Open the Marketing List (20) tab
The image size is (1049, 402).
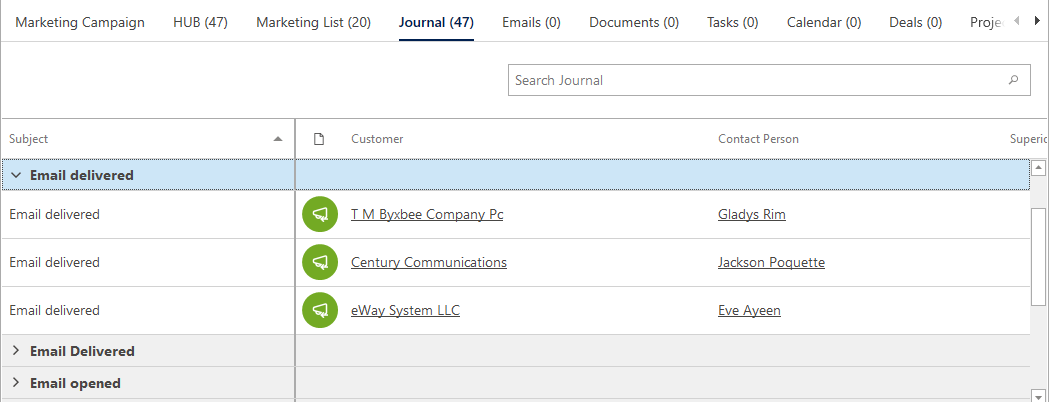pyautogui.click(x=313, y=22)
